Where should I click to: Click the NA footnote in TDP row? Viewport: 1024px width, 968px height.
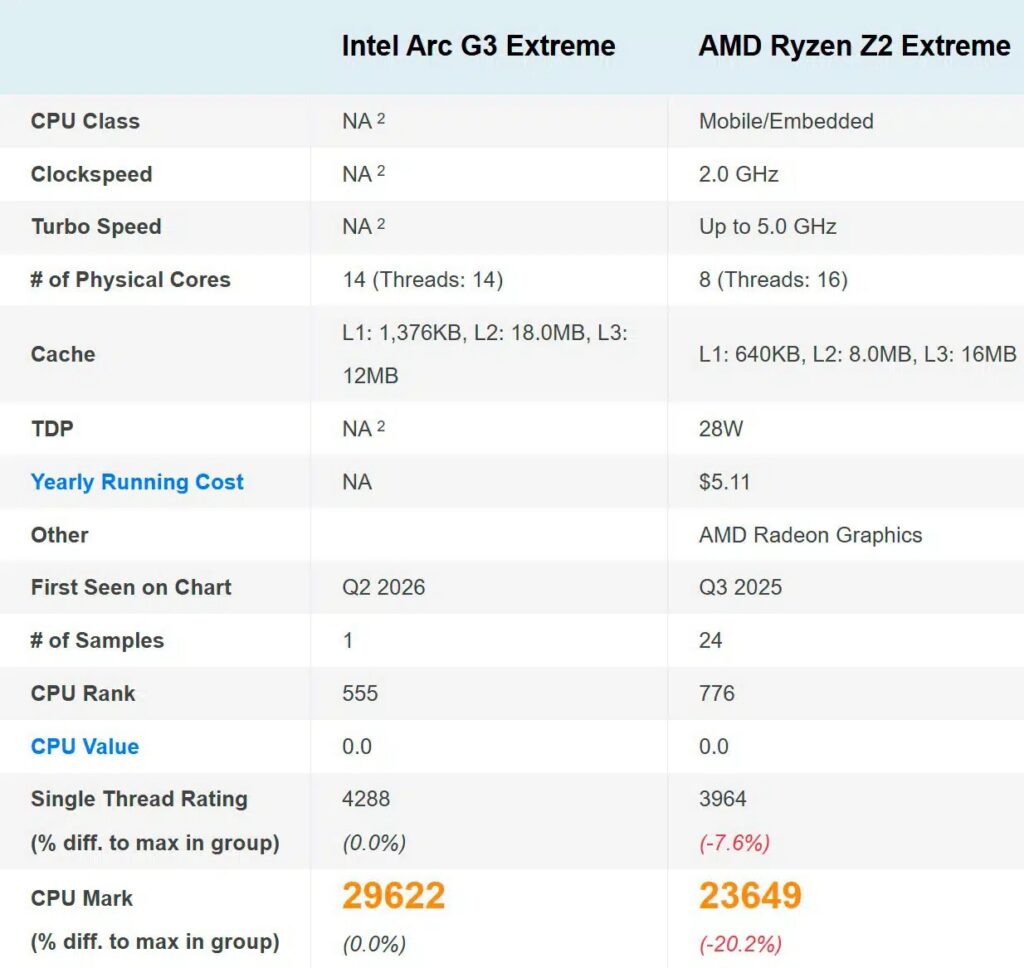(x=364, y=428)
